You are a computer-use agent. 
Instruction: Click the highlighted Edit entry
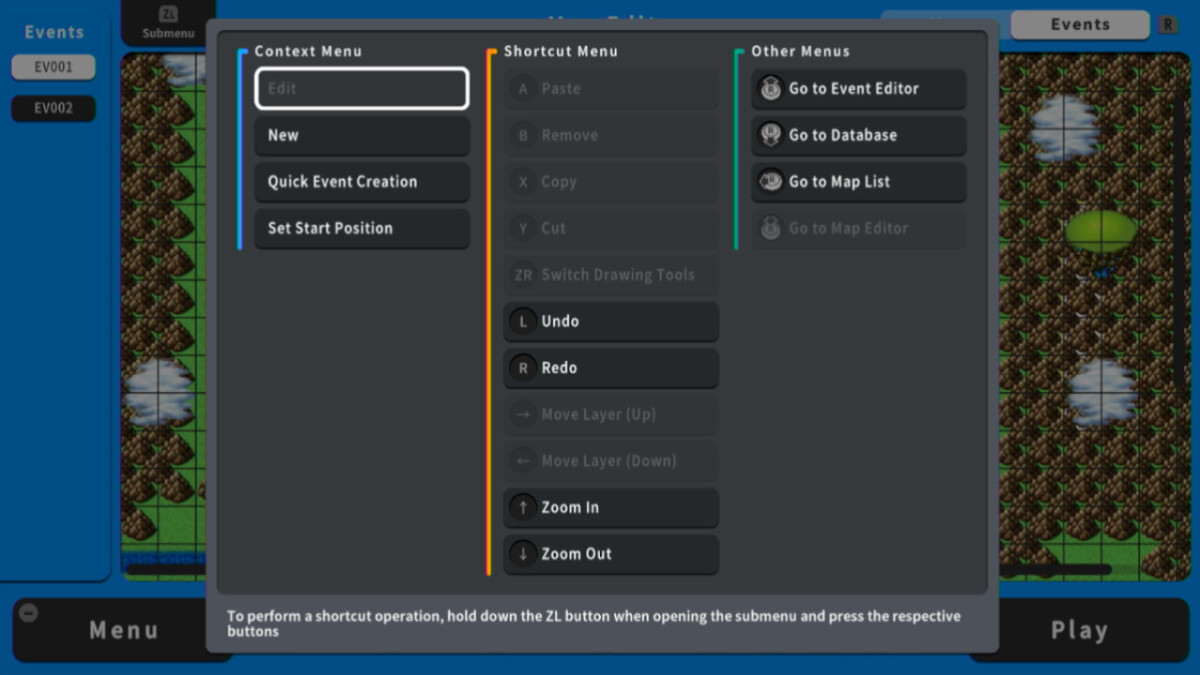pos(361,89)
